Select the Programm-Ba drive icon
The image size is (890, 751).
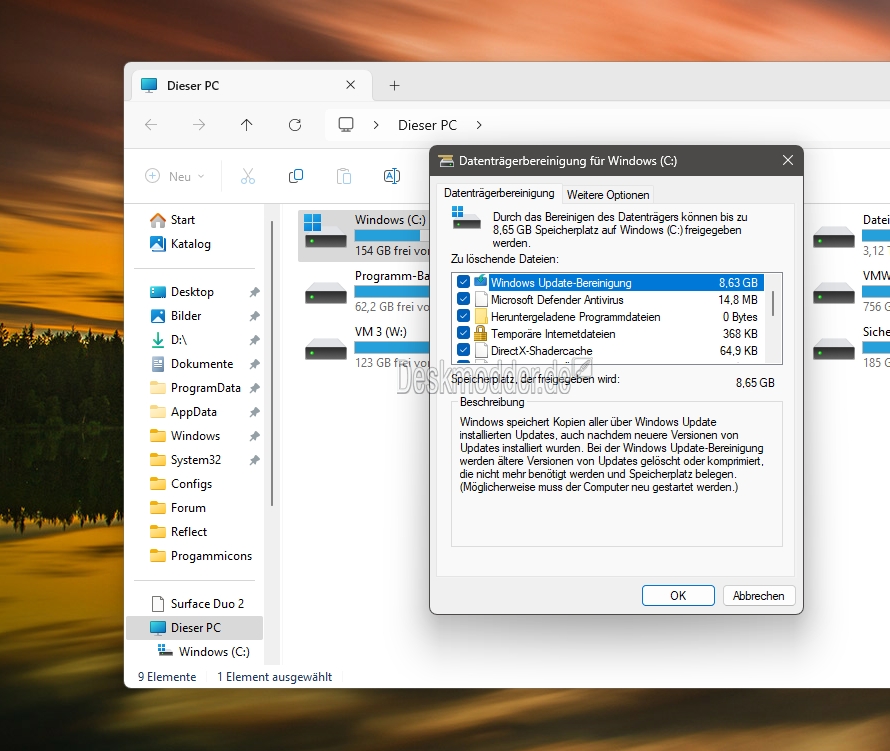pyautogui.click(x=325, y=295)
